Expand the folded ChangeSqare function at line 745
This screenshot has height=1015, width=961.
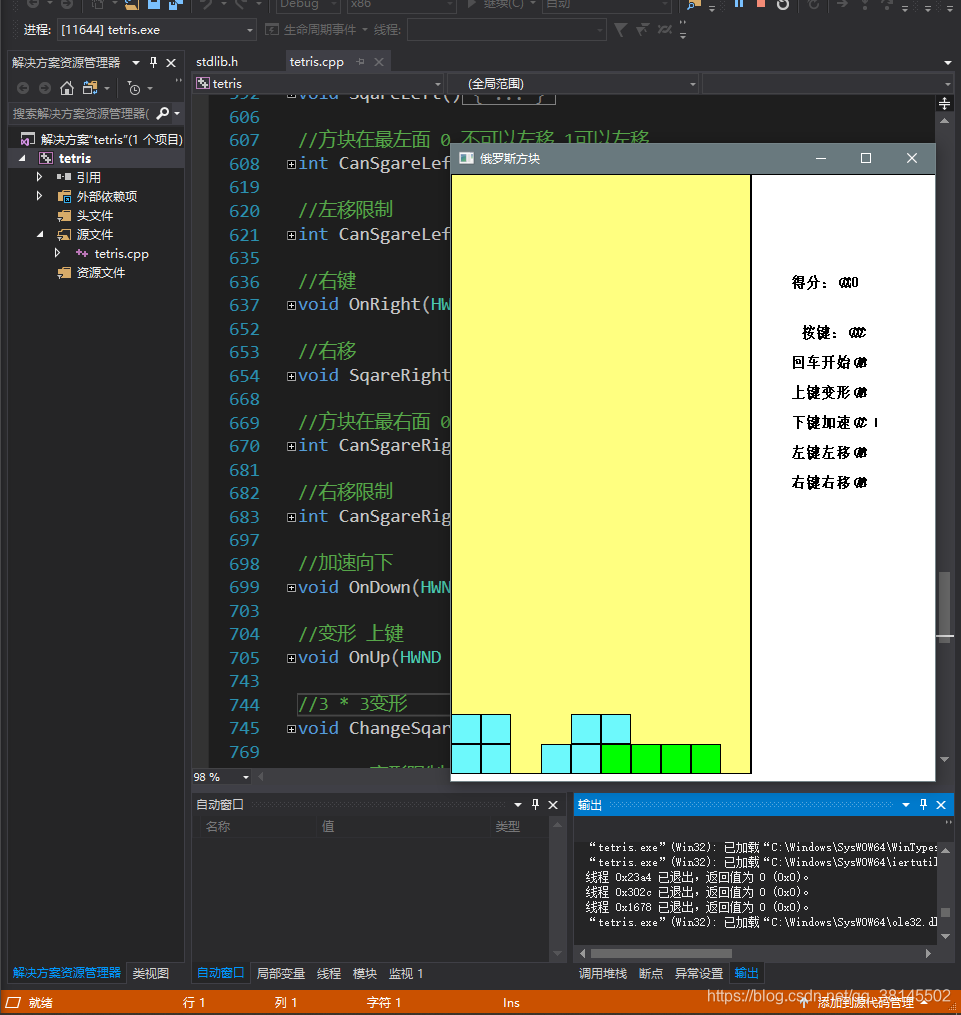[x=291, y=729]
